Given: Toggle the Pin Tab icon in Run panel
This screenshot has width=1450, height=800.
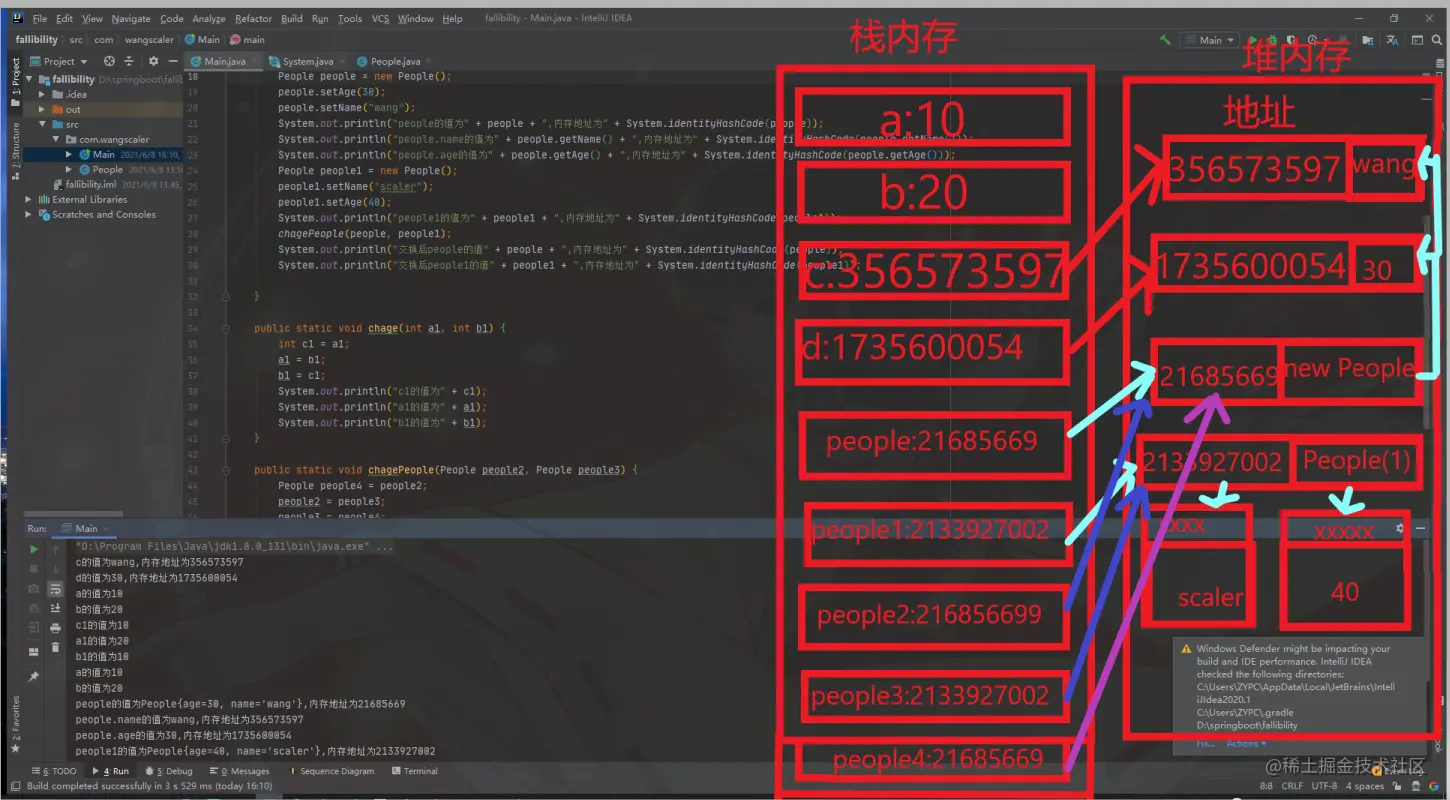Looking at the screenshot, I should [x=34, y=677].
